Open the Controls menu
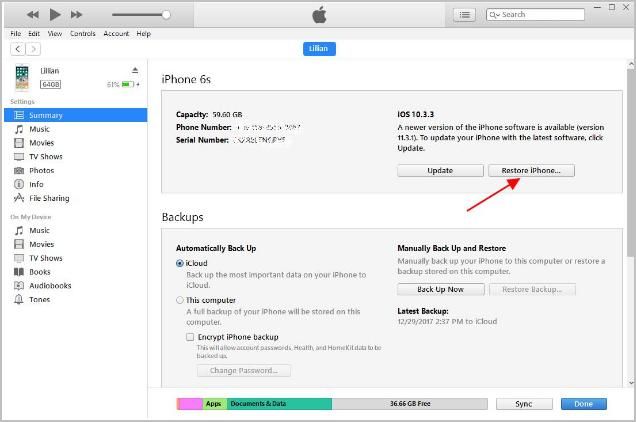 tap(83, 33)
